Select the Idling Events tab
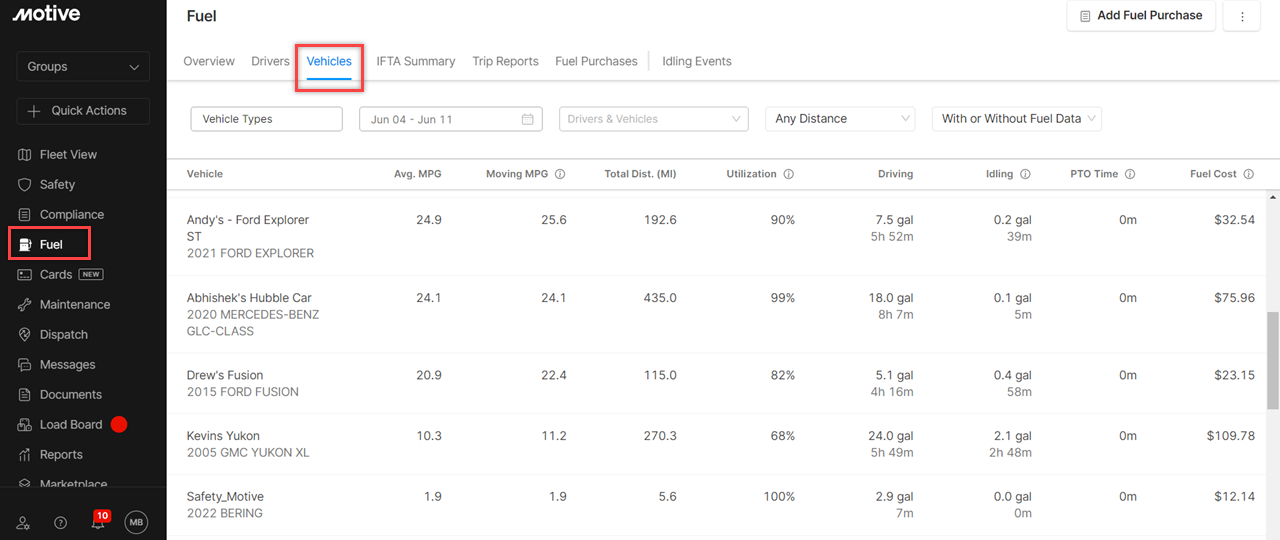 pos(696,61)
